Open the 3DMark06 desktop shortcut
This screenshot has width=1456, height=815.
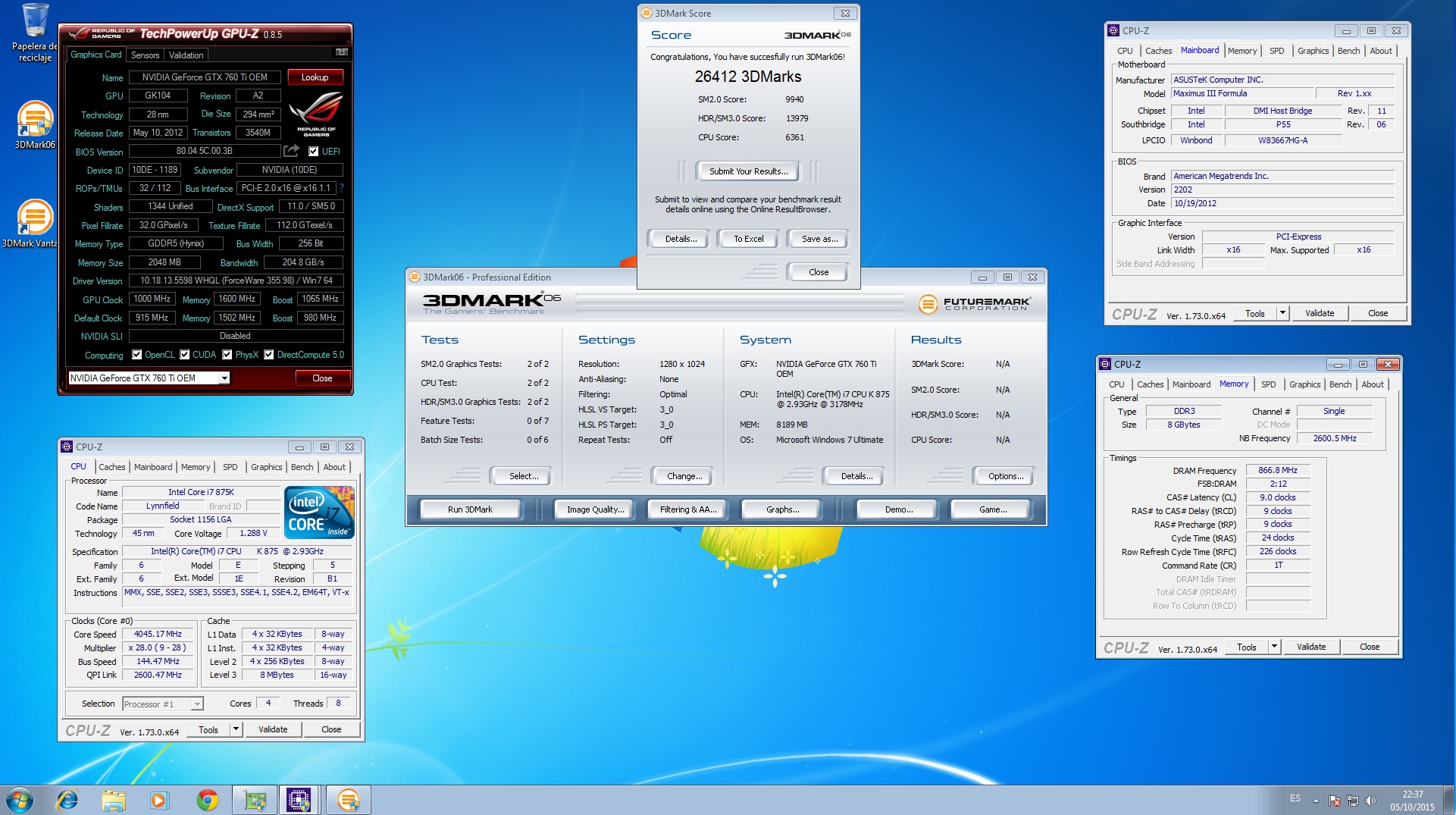(34, 125)
